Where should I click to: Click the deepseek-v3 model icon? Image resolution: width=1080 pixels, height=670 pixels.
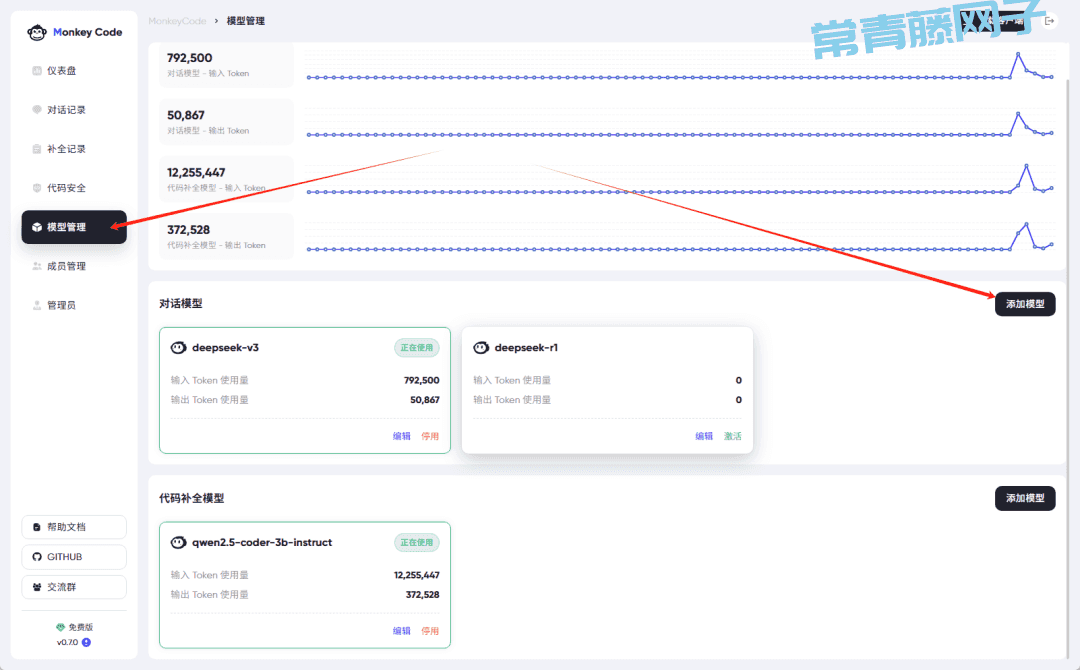click(178, 348)
